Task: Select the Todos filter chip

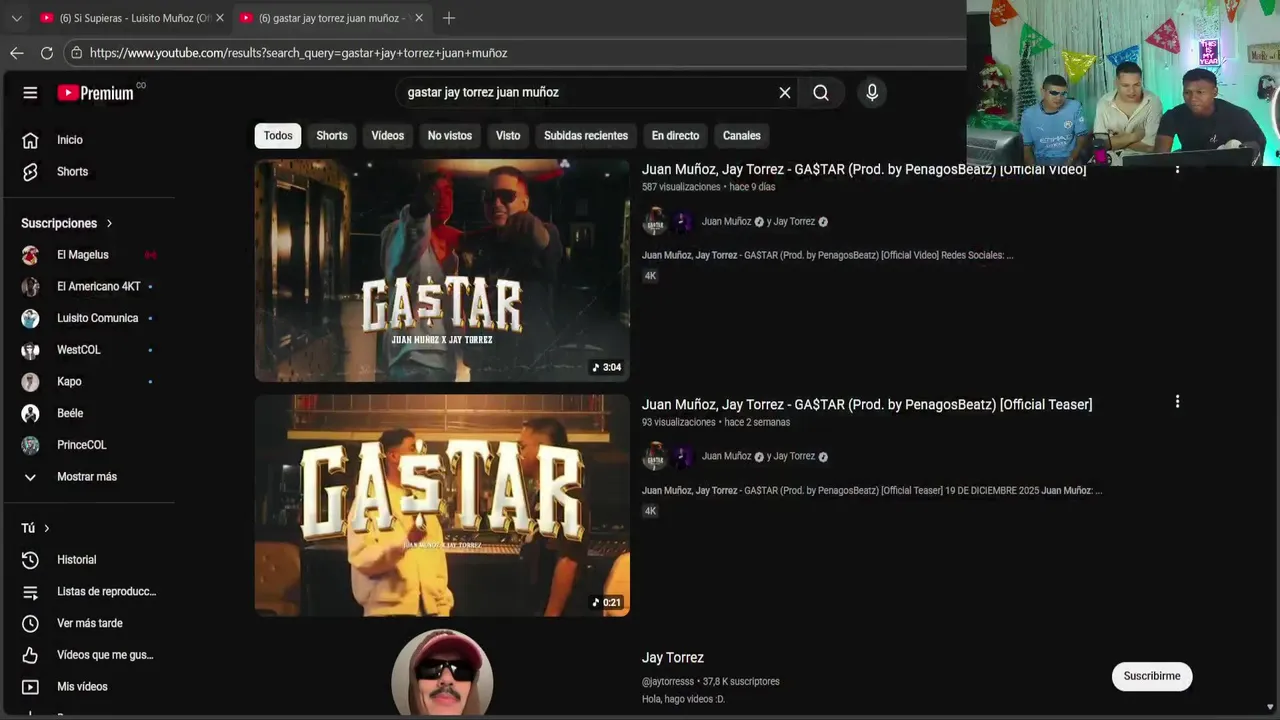Action: click(278, 136)
